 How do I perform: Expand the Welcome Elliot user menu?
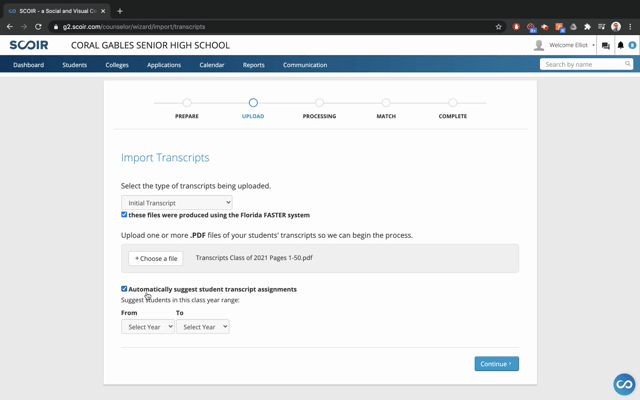coord(571,45)
